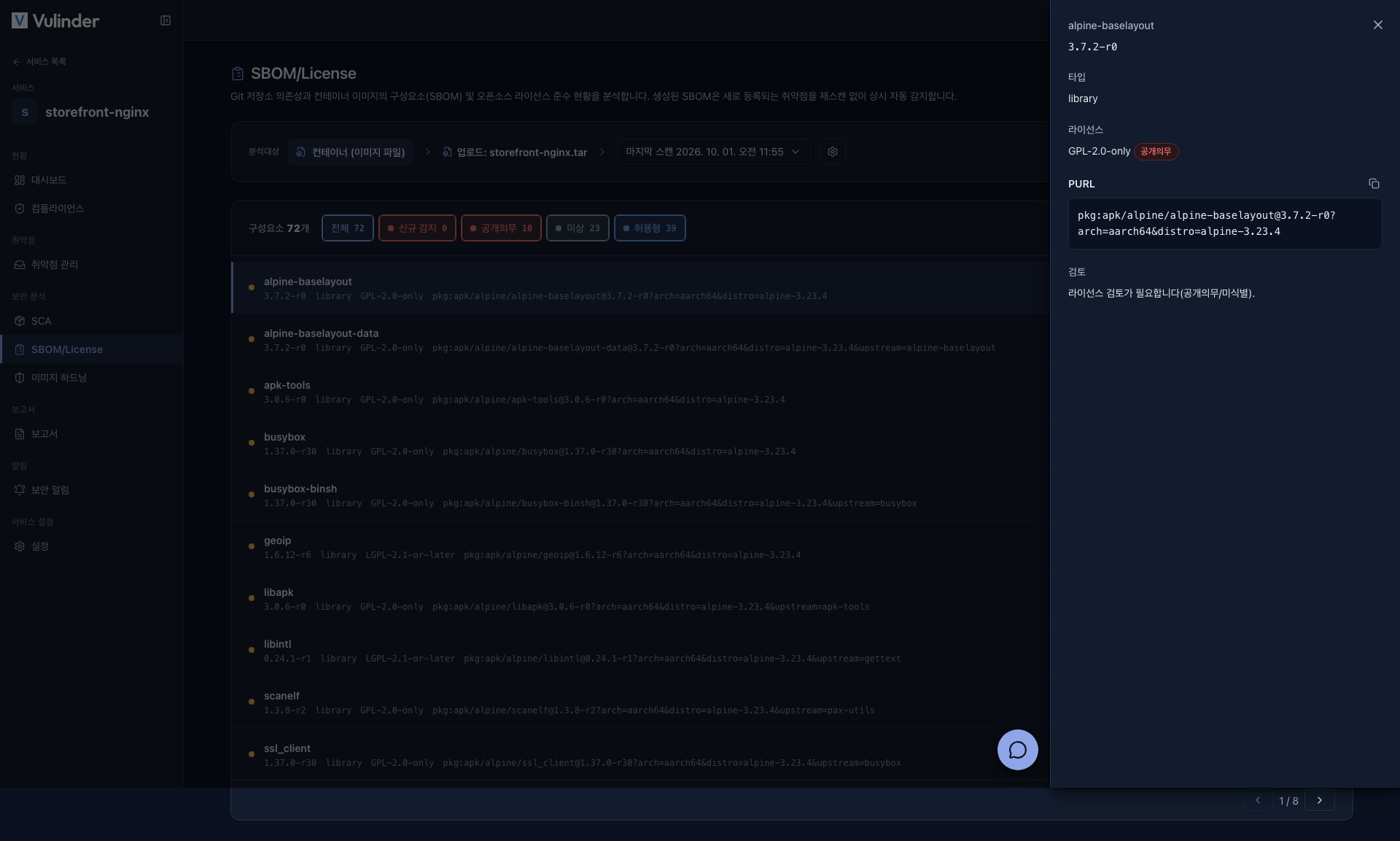This screenshot has height=841, width=1400.
Task: Click the SCA cube icon
Action: pyautogui.click(x=20, y=321)
